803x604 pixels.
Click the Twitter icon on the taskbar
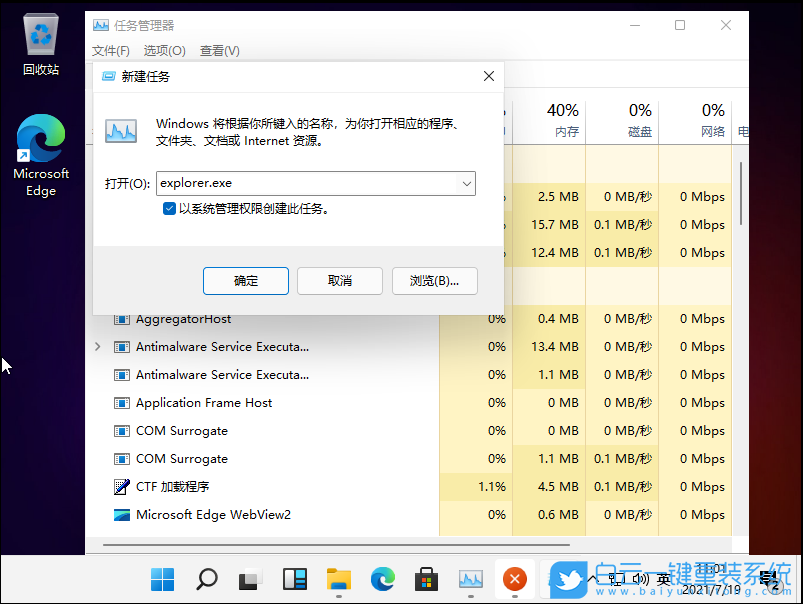[570, 578]
